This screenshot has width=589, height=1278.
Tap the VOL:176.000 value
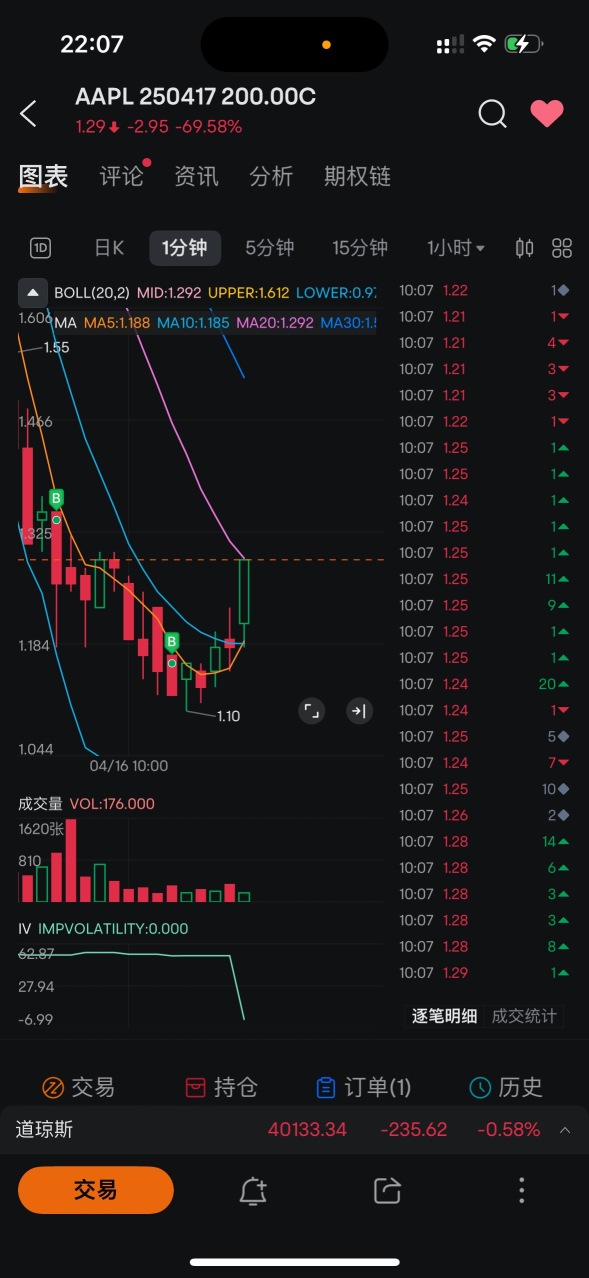point(112,804)
